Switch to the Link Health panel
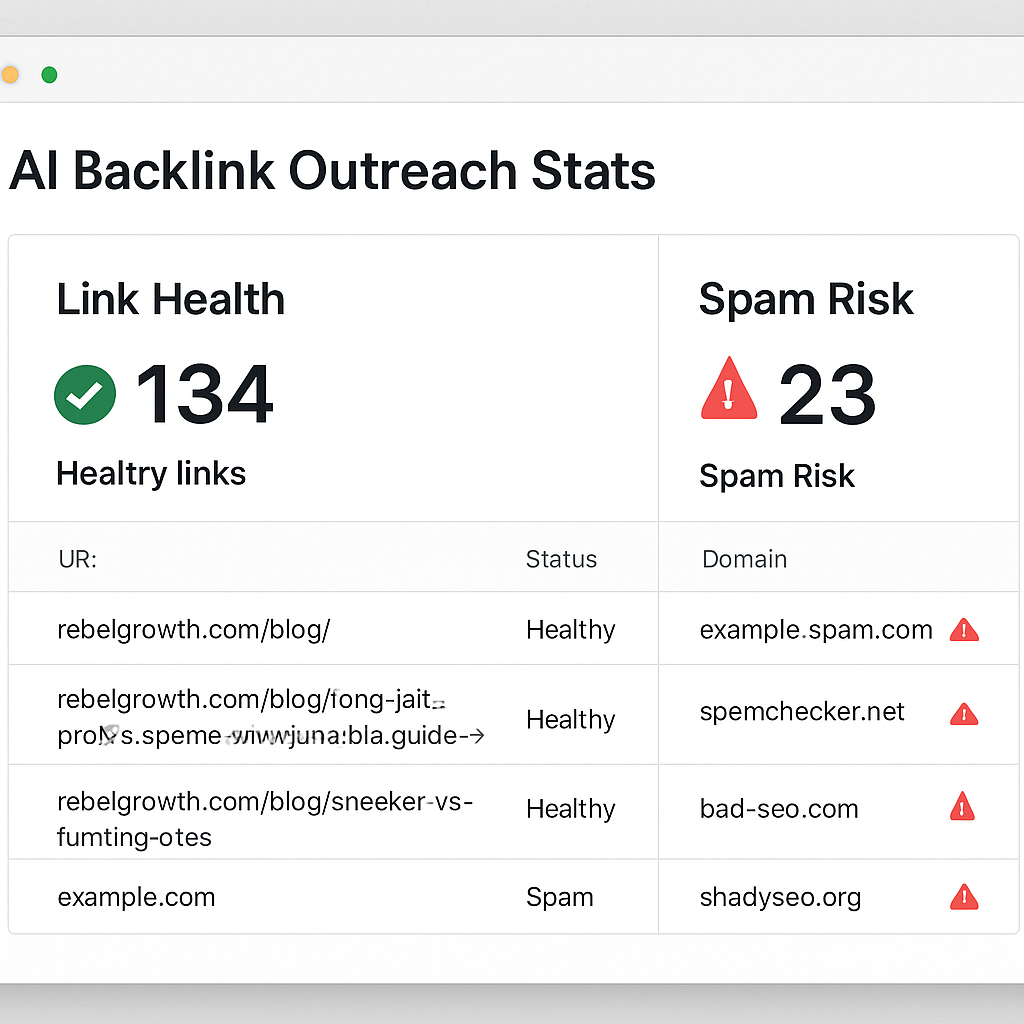 [x=170, y=298]
